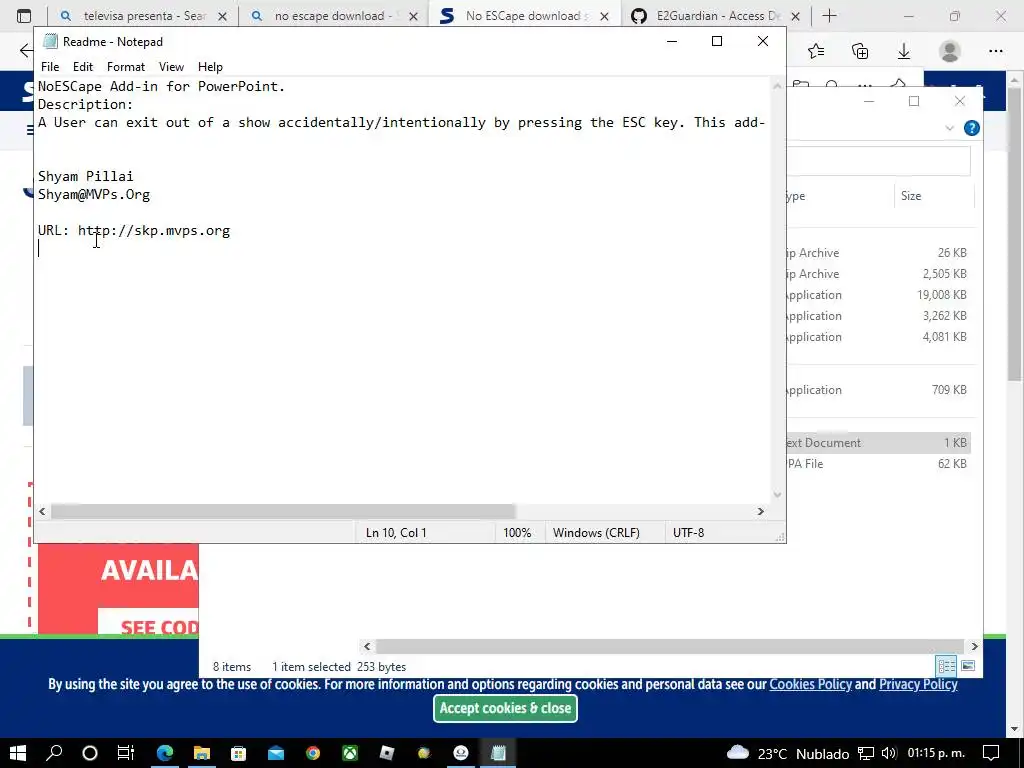Select the 26 KB zip archive row
Image resolution: width=1024 pixels, height=768 pixels.
[x=878, y=253]
